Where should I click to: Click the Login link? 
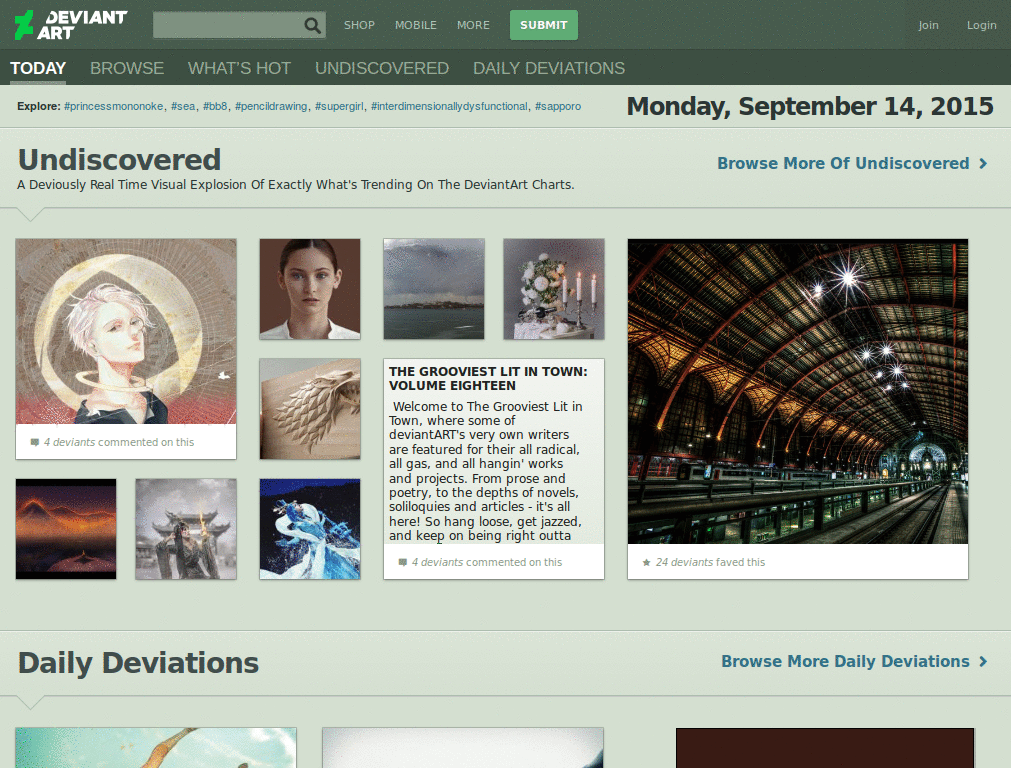coord(981,25)
